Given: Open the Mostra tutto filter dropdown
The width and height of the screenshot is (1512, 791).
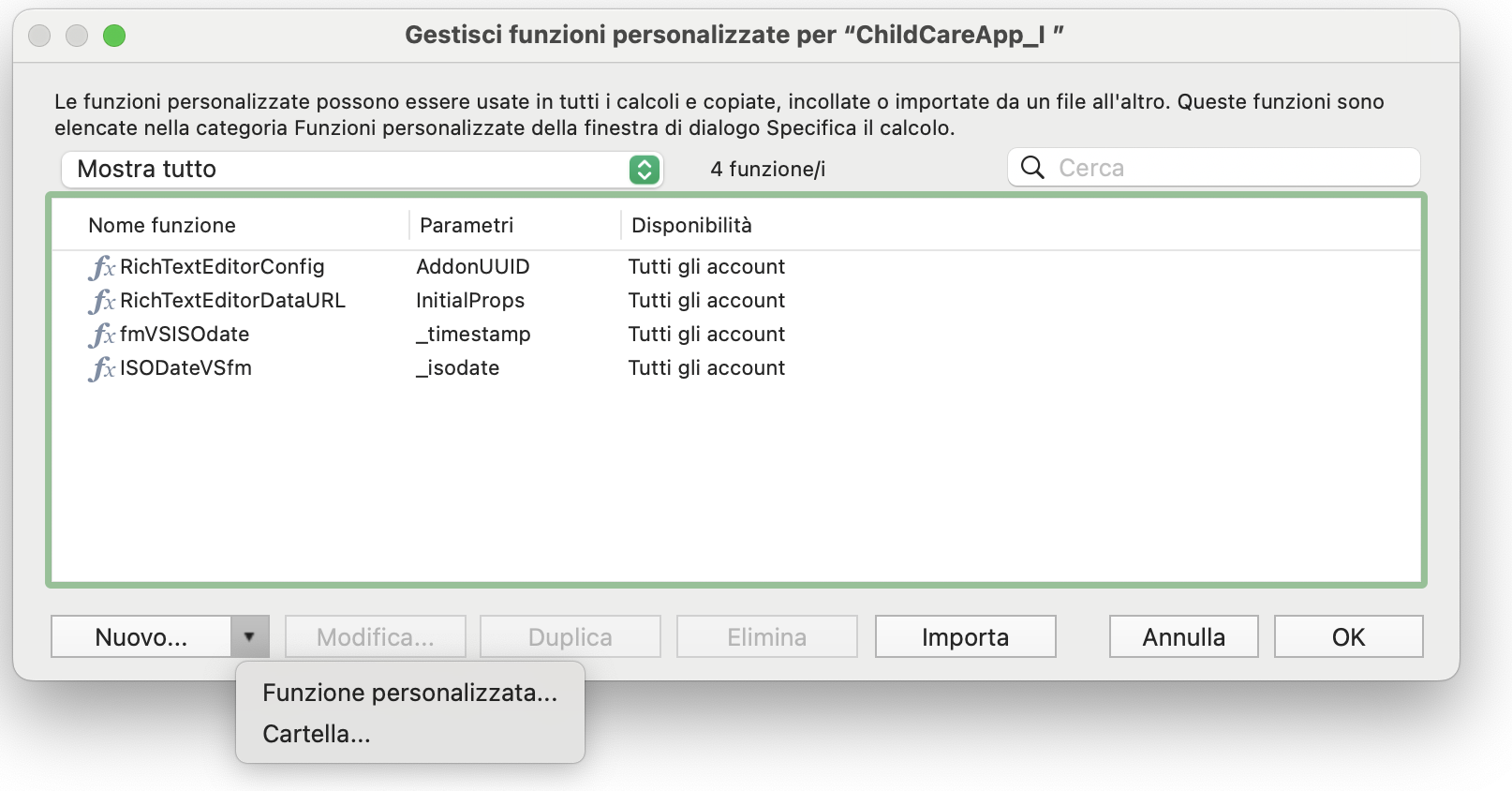Looking at the screenshot, I should 361,170.
